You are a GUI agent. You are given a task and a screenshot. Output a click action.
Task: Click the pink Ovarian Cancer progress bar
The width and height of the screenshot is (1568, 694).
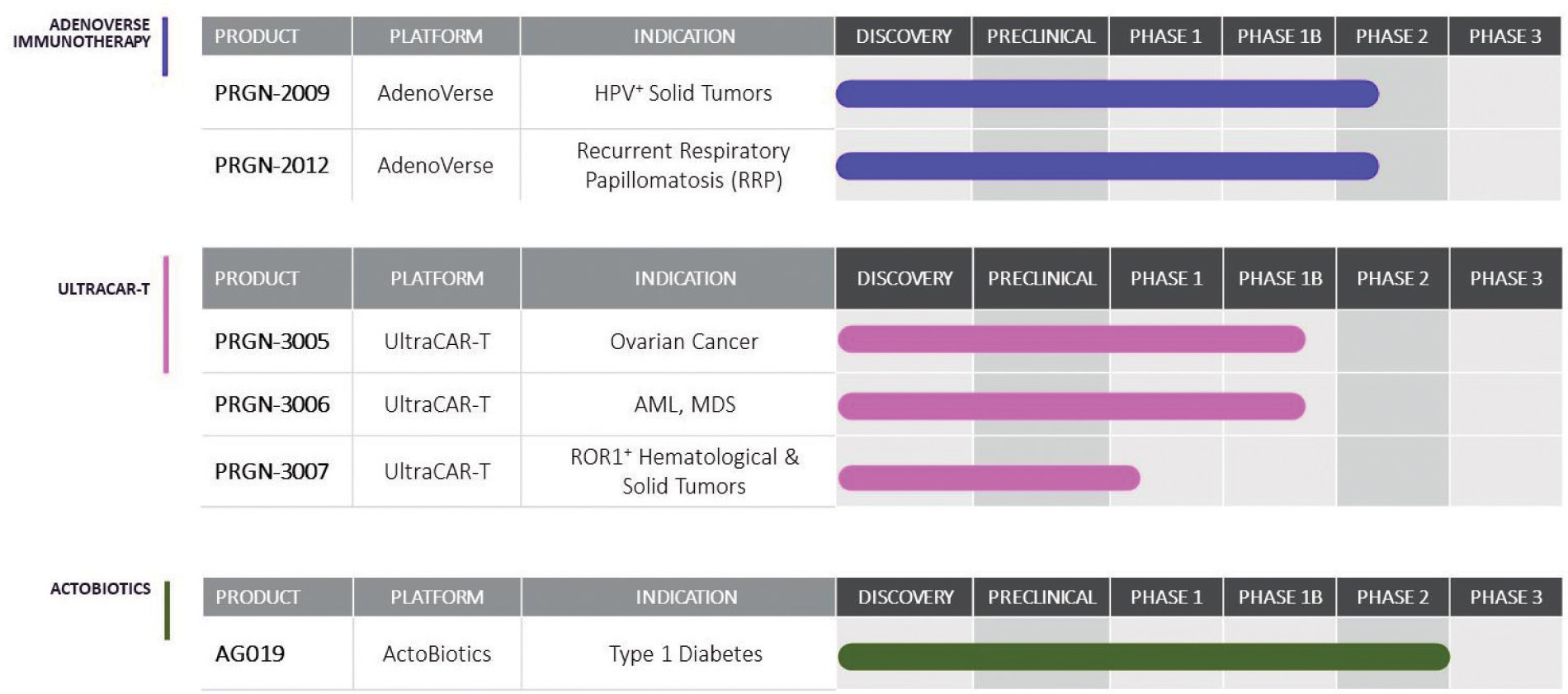coord(1070,339)
